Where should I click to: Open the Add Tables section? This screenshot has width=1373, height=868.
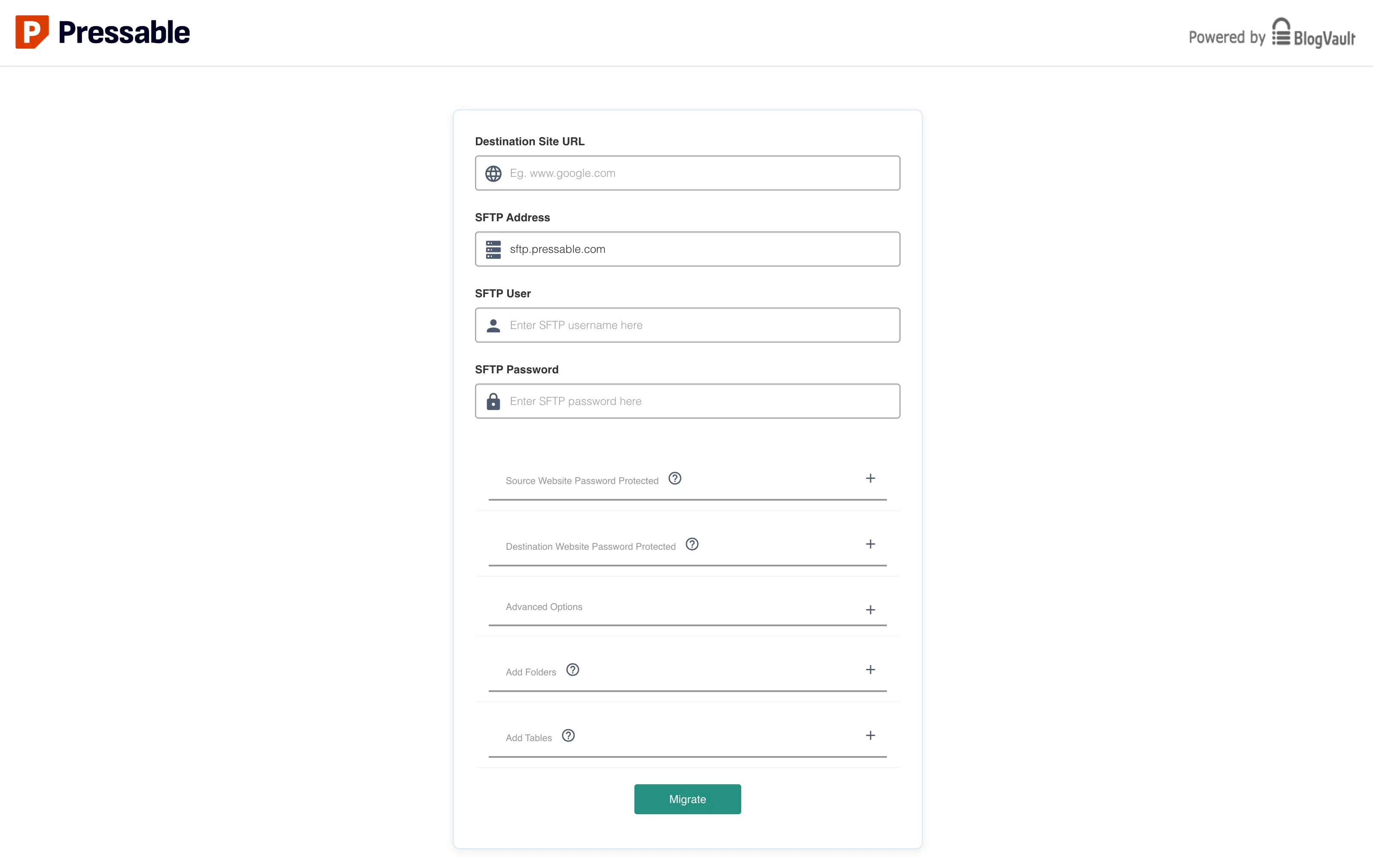coord(871,736)
